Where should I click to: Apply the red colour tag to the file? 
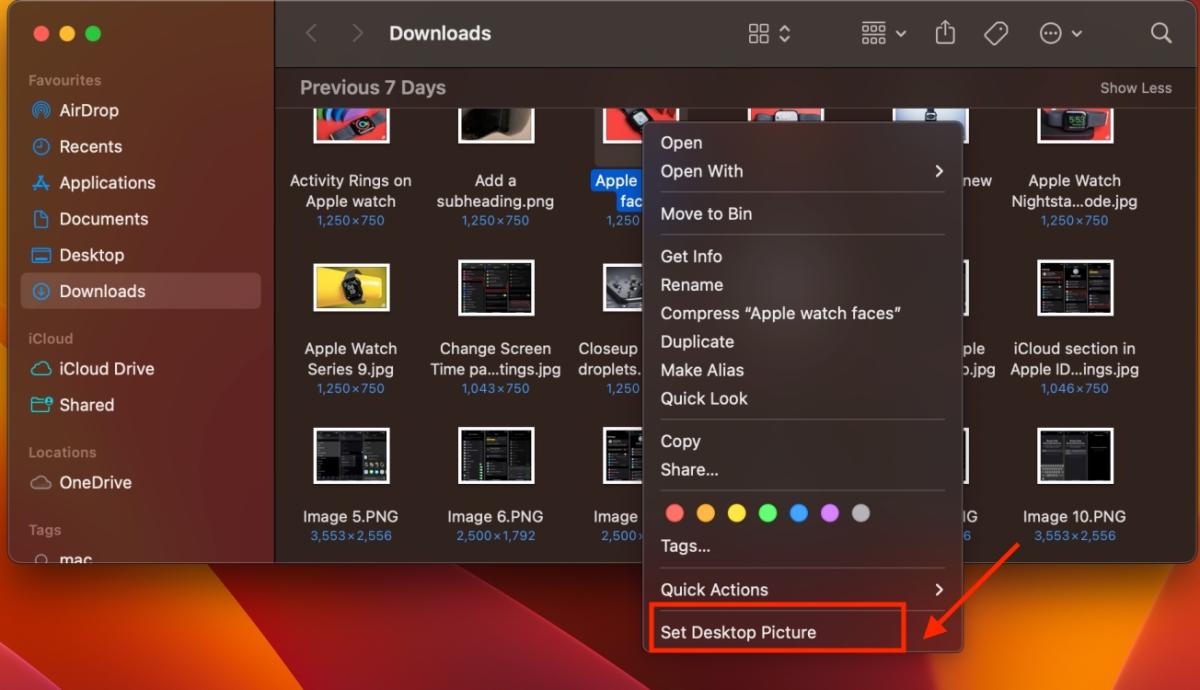(675, 512)
